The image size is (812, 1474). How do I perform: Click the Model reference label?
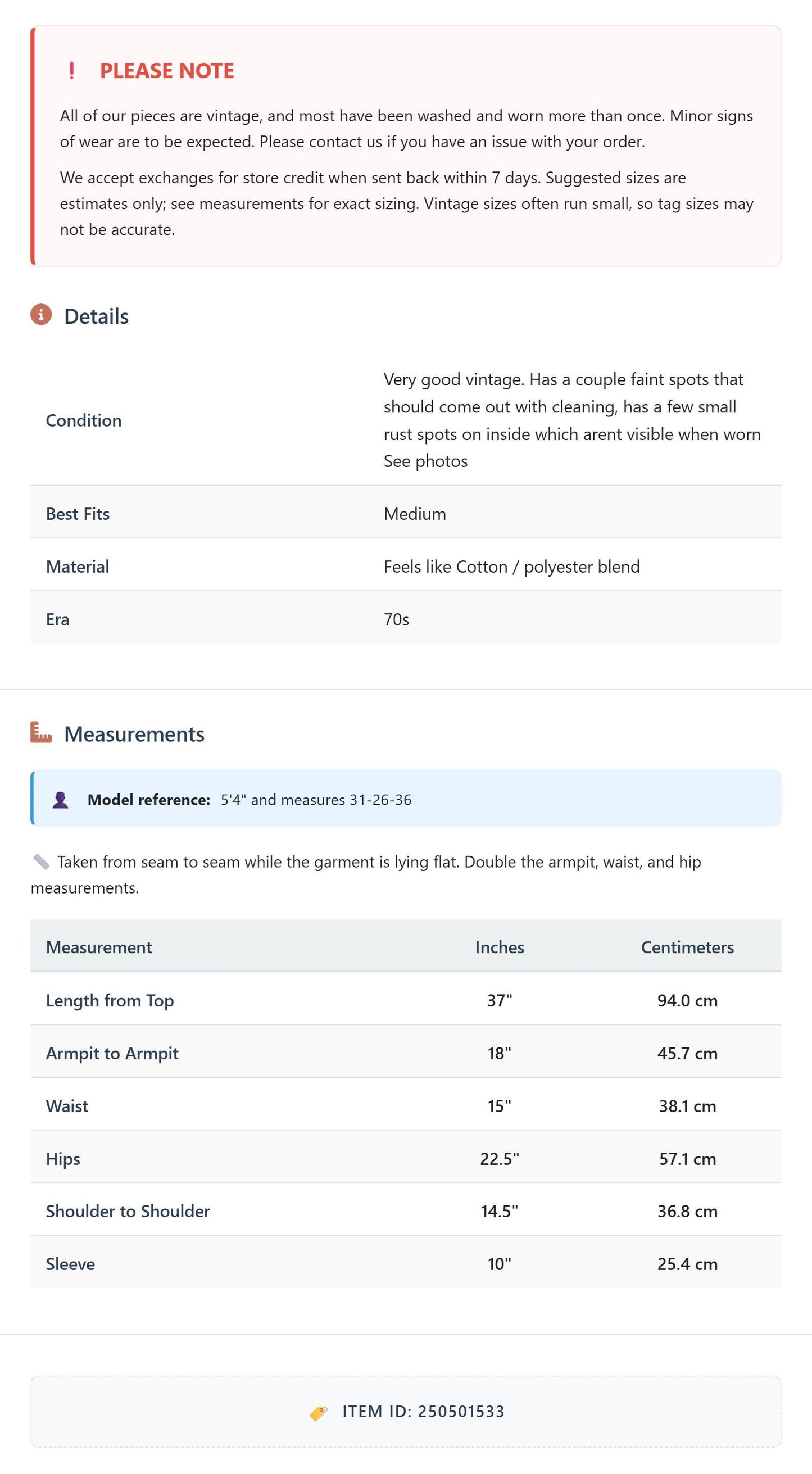(x=149, y=799)
